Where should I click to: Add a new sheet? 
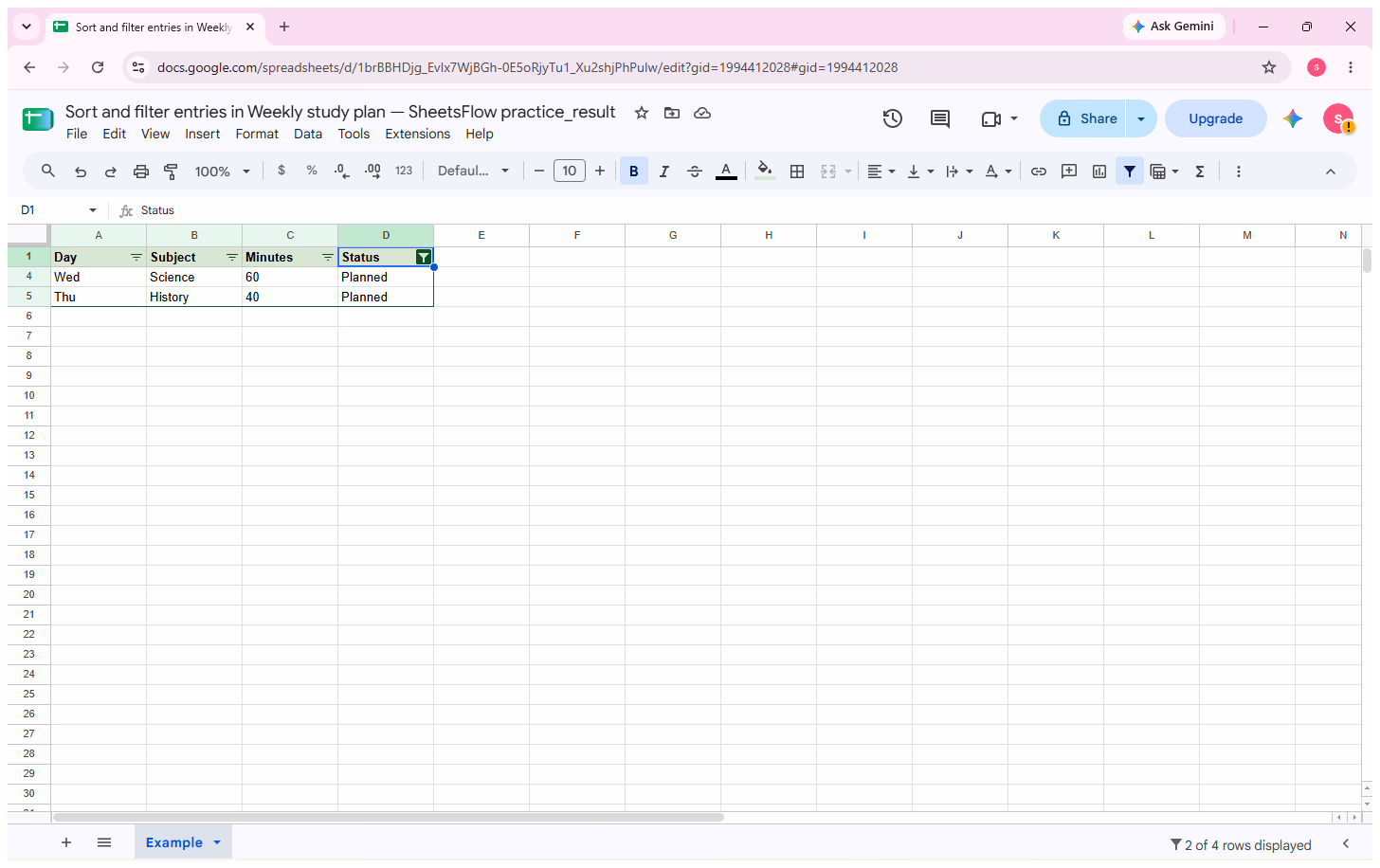66,842
